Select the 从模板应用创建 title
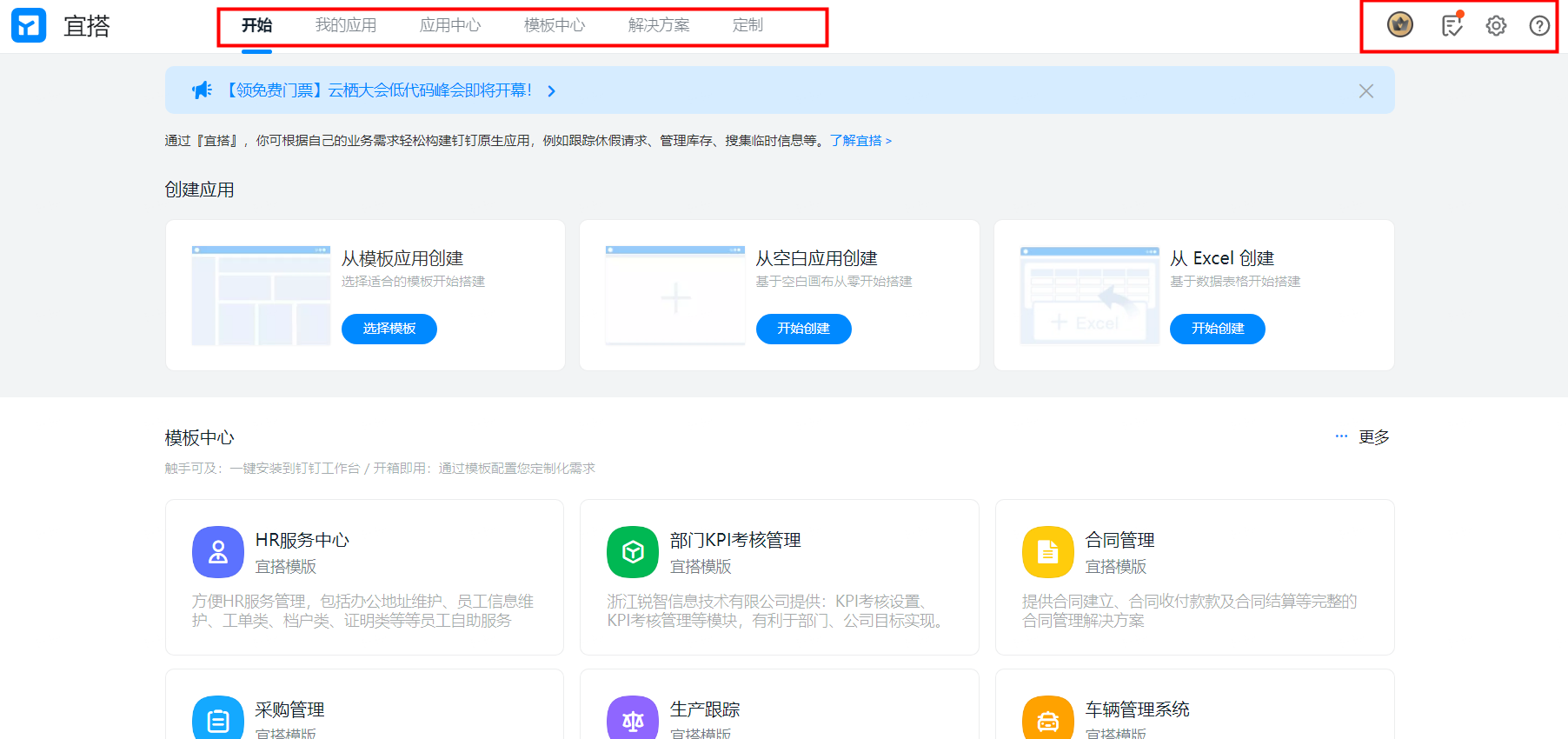 [x=402, y=258]
